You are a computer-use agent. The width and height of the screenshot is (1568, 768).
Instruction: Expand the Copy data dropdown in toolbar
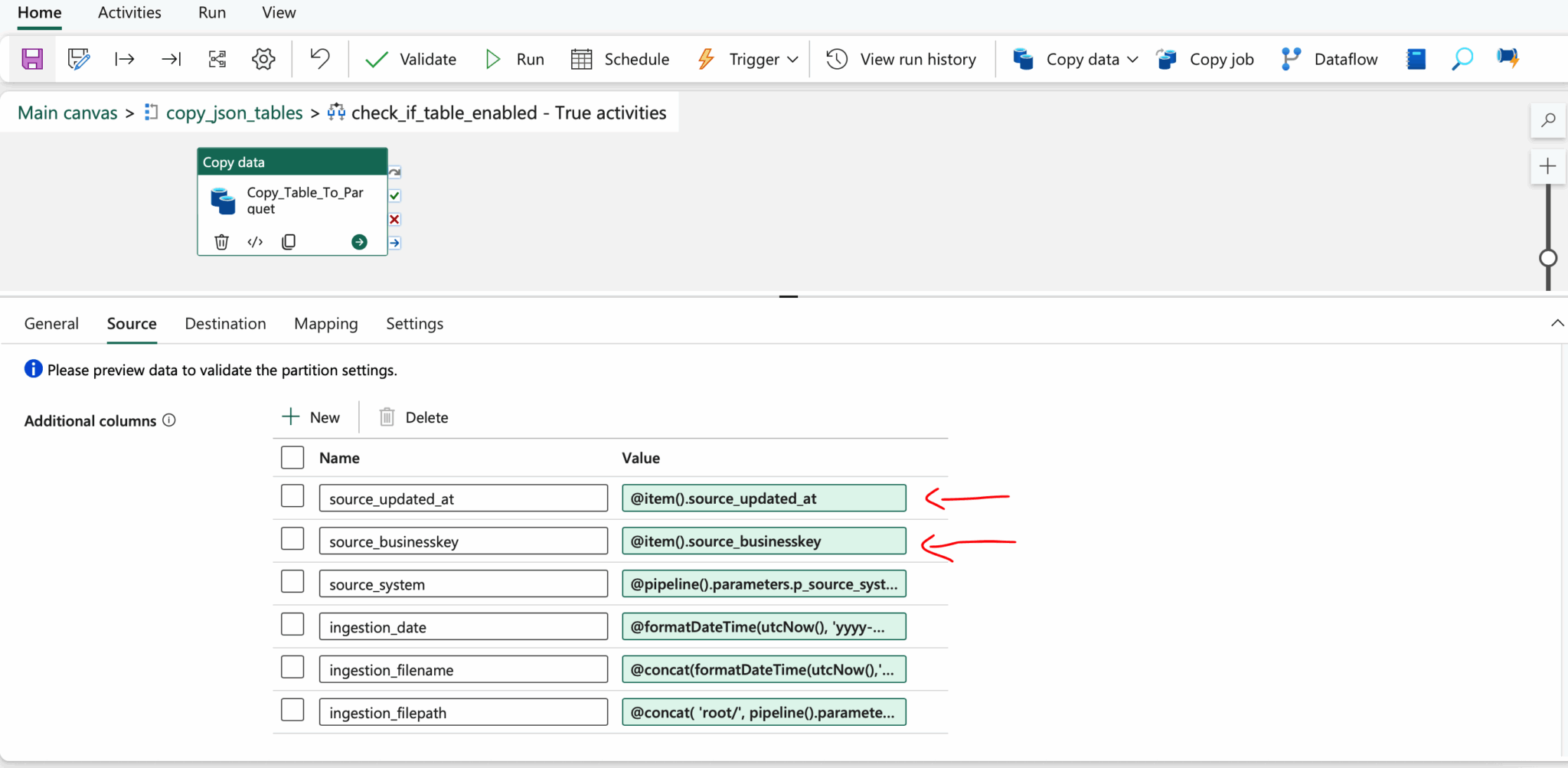click(x=1133, y=59)
